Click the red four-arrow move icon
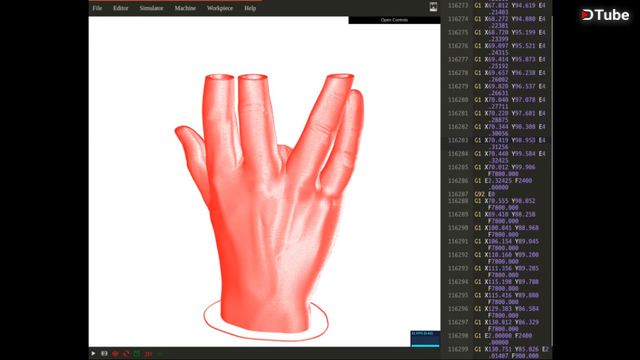Viewport: 640px width, 360px height. pyautogui.click(x=115, y=353)
